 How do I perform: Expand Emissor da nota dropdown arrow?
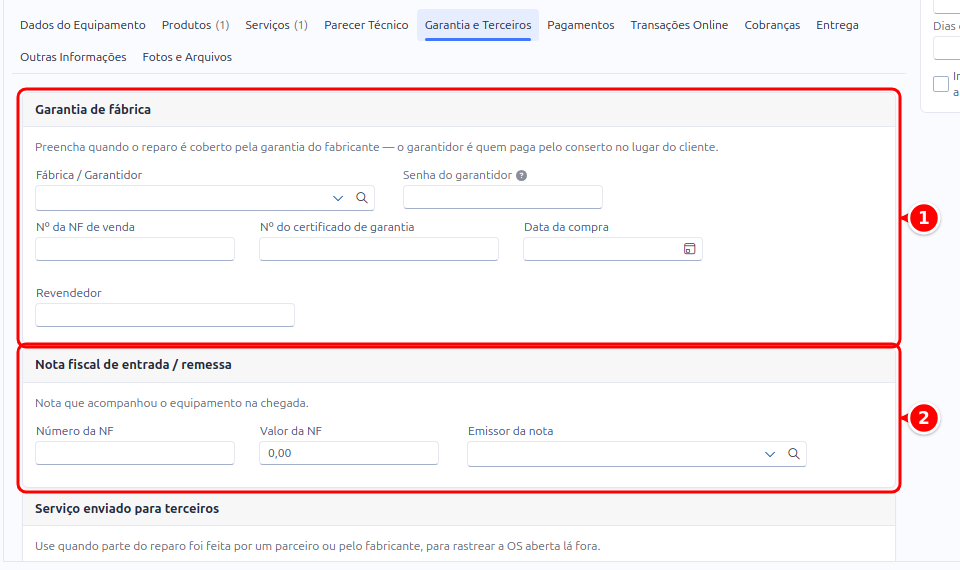pos(770,454)
